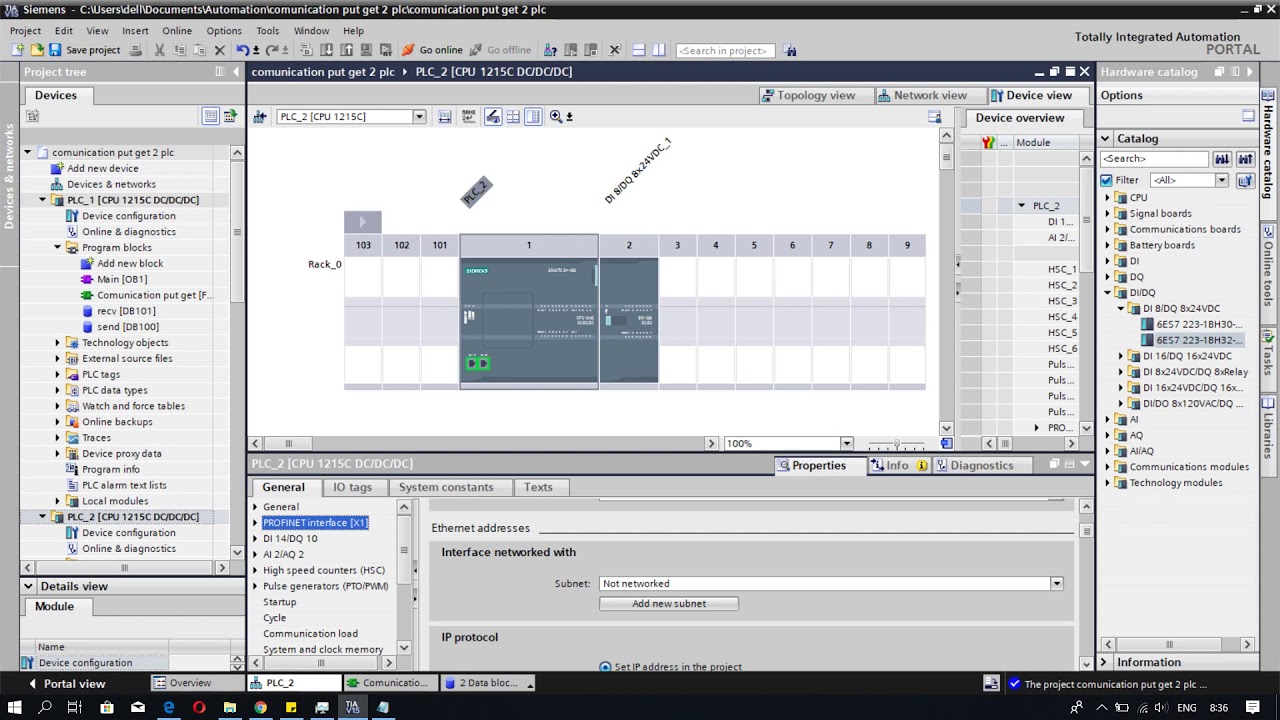
Task: Click the Add new subnet button
Action: (x=669, y=604)
